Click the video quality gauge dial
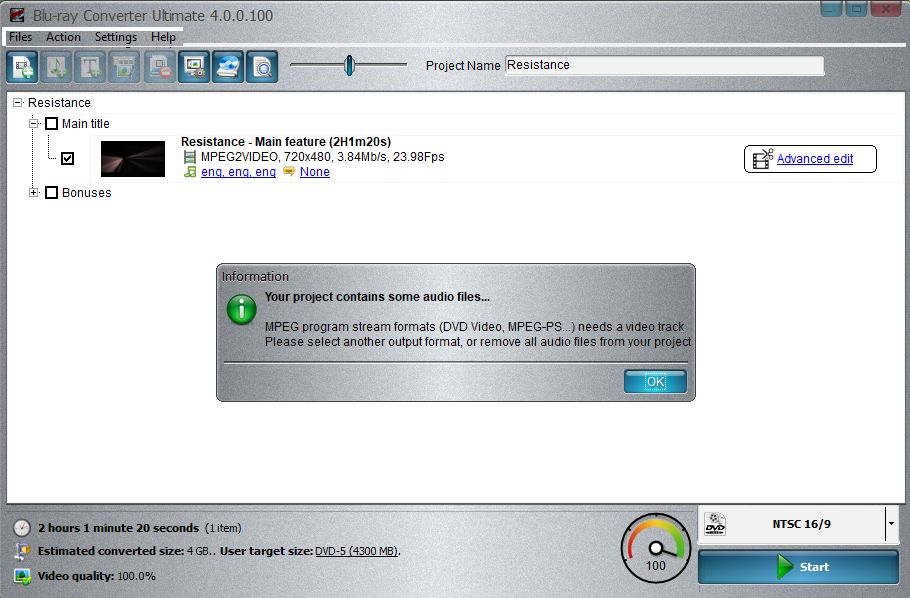 (656, 547)
